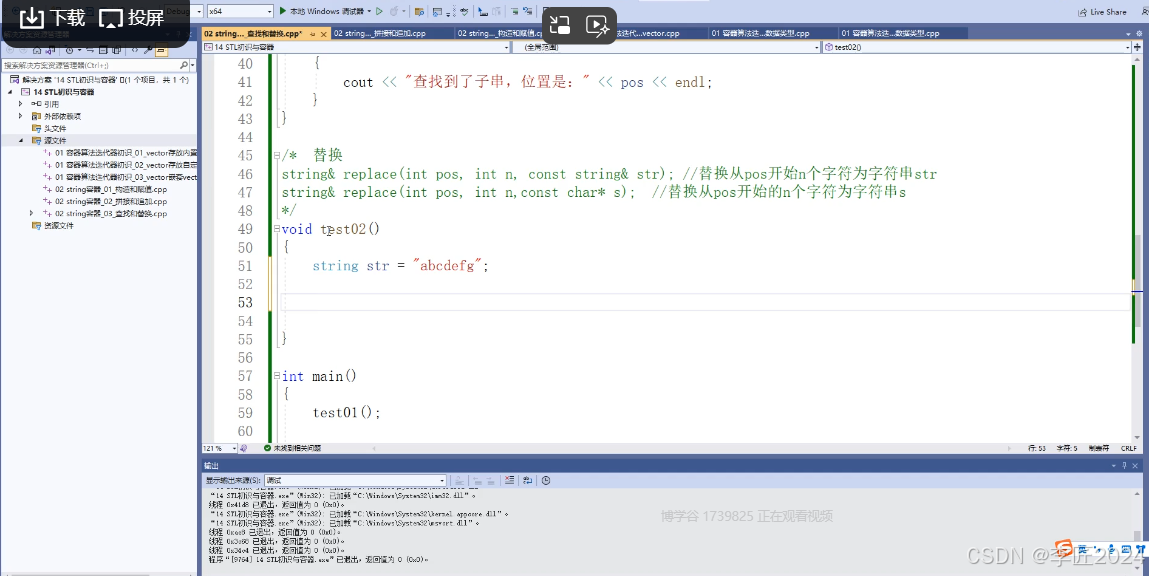Viewport: 1149px width, 576px height.
Task: Click the picture-in-picture overlay icon
Action: [560, 26]
